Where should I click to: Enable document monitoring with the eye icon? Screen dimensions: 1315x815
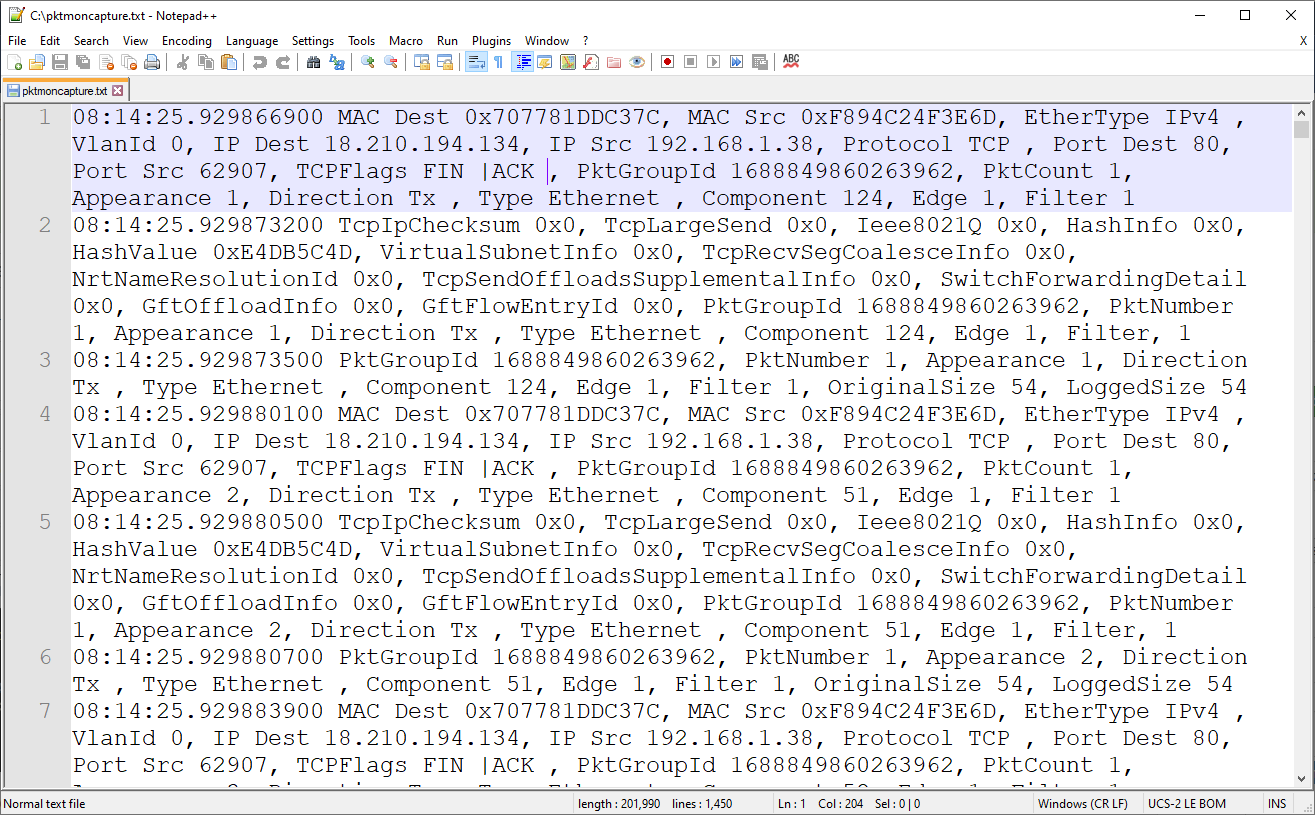click(637, 61)
